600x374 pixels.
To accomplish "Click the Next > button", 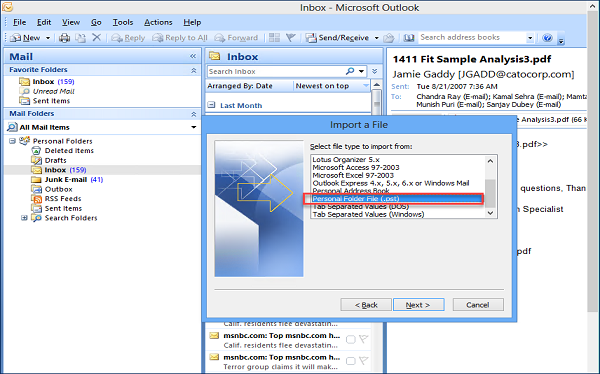I will 418,305.
